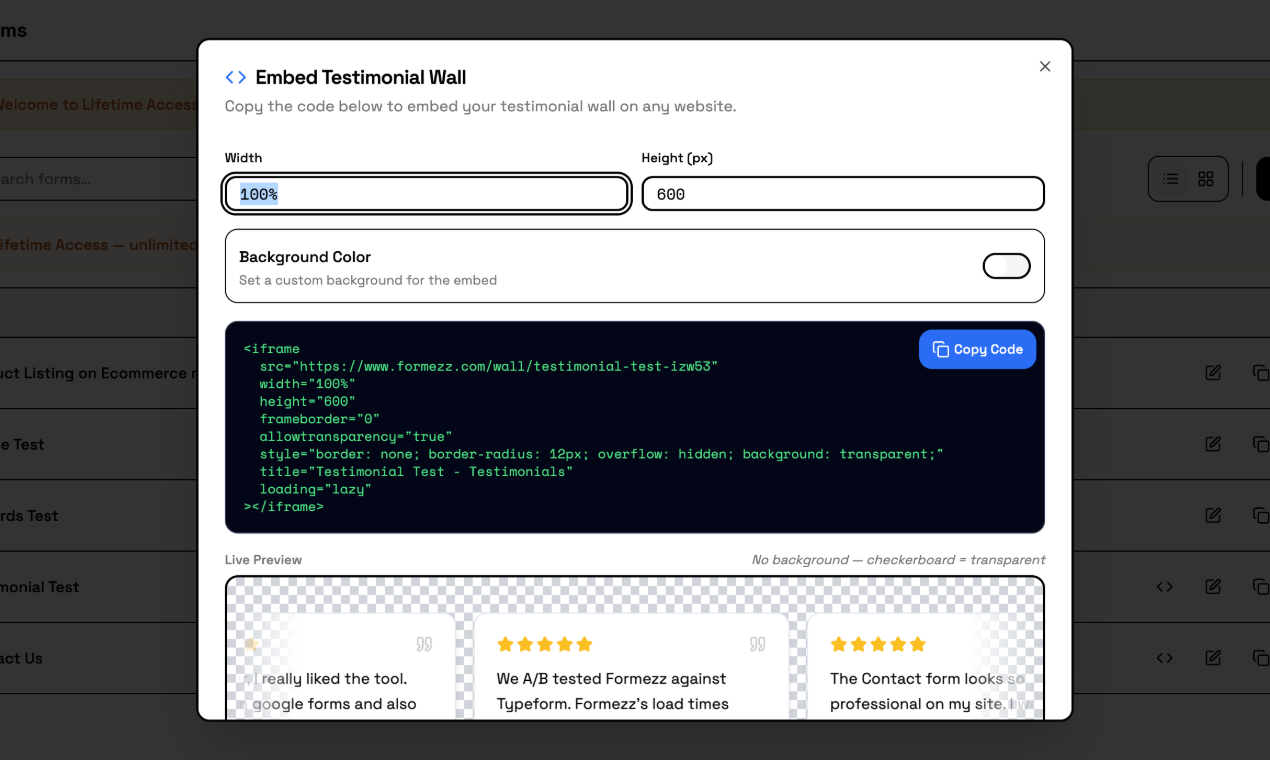Duplicate the Product Listing form

pyautogui.click(x=1261, y=372)
